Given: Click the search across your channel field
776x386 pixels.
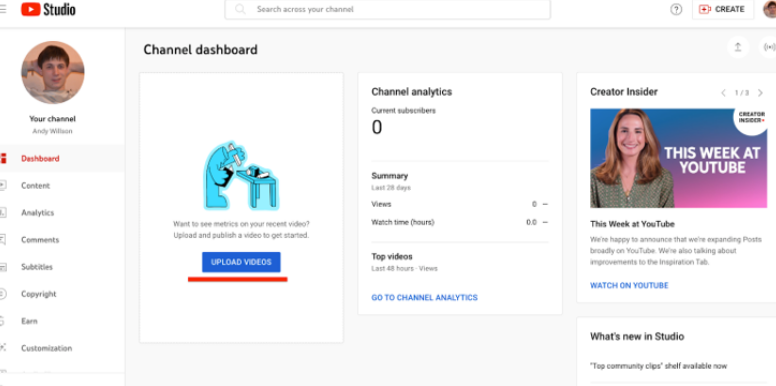Looking at the screenshot, I should point(388,9).
